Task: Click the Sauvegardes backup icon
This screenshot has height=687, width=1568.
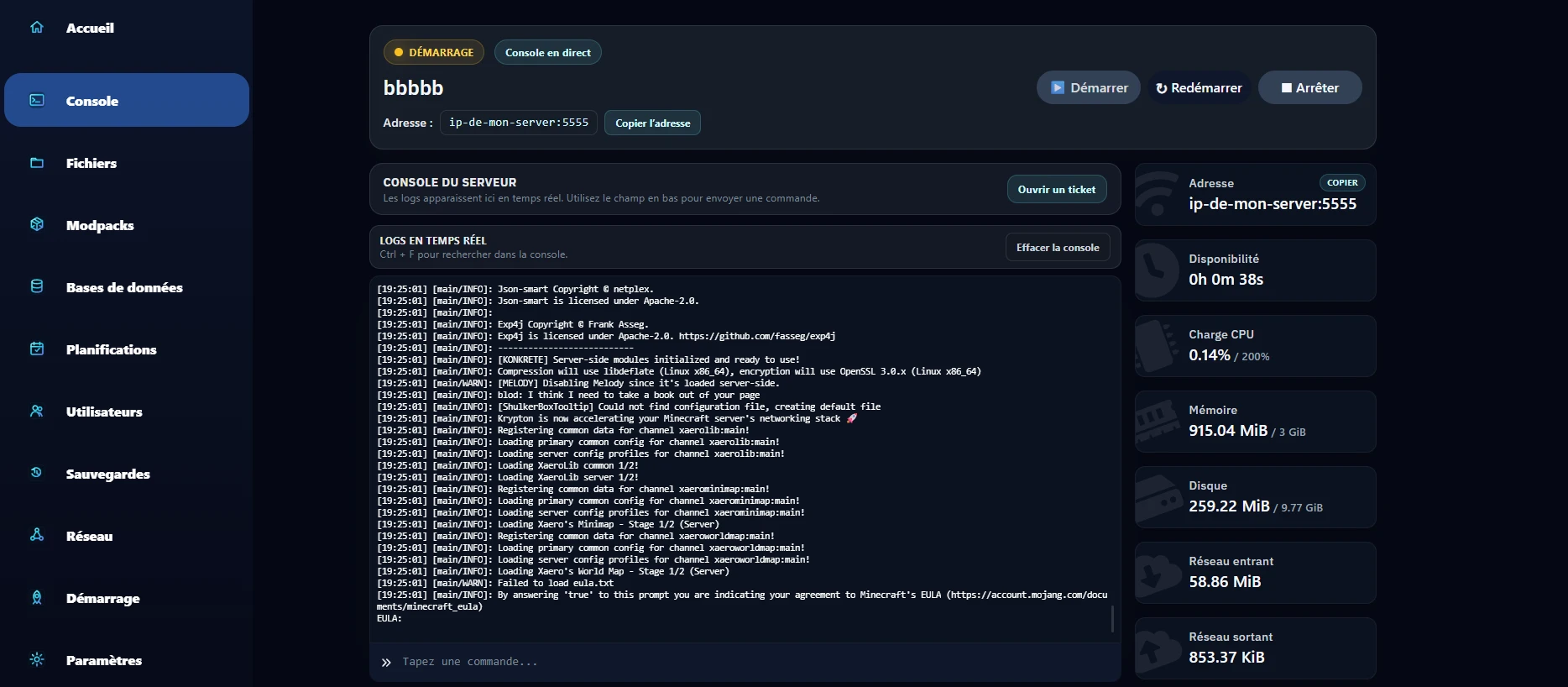Action: pyautogui.click(x=37, y=473)
